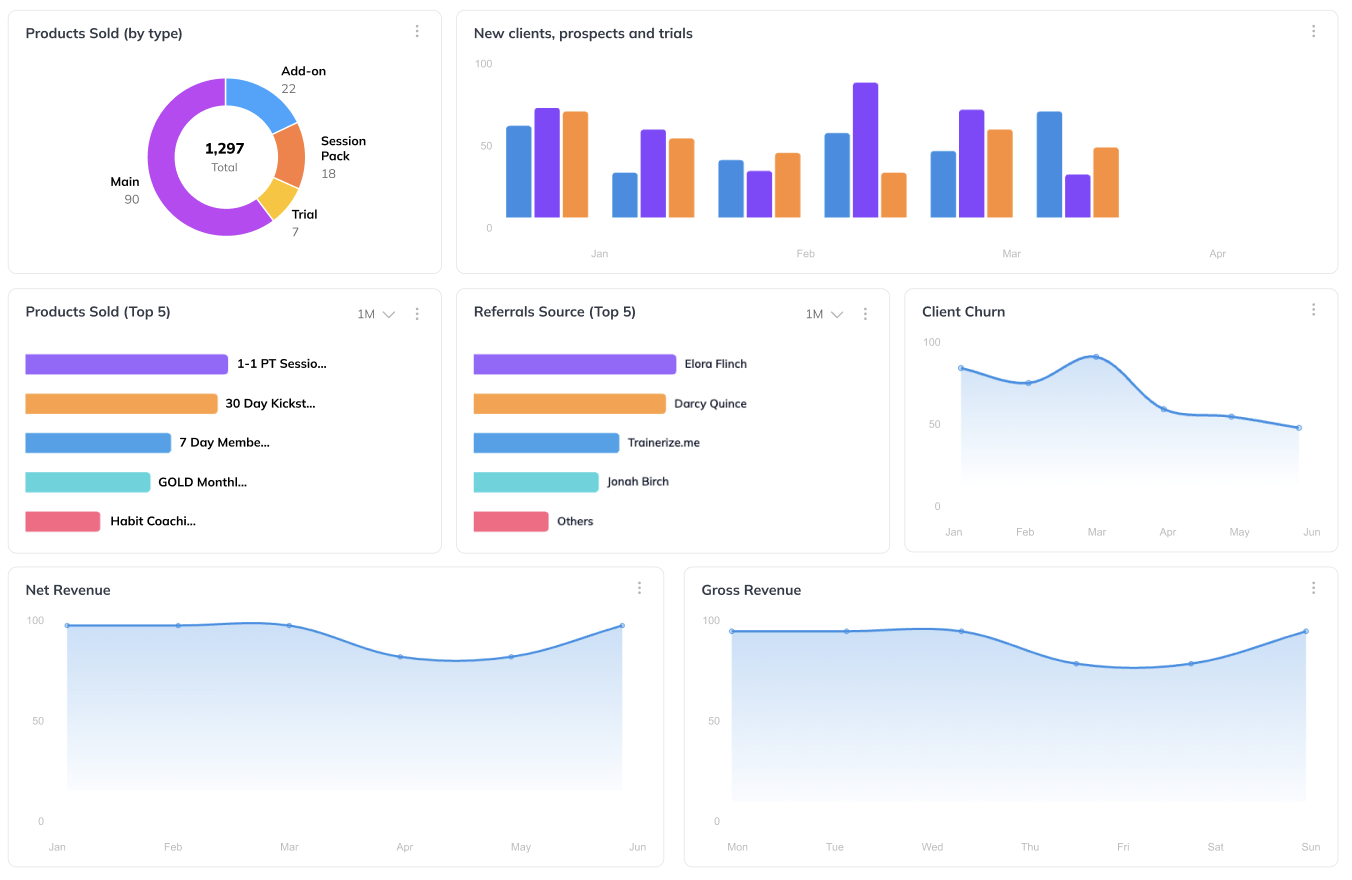Select the blue Add-on donut segment

coord(259,98)
